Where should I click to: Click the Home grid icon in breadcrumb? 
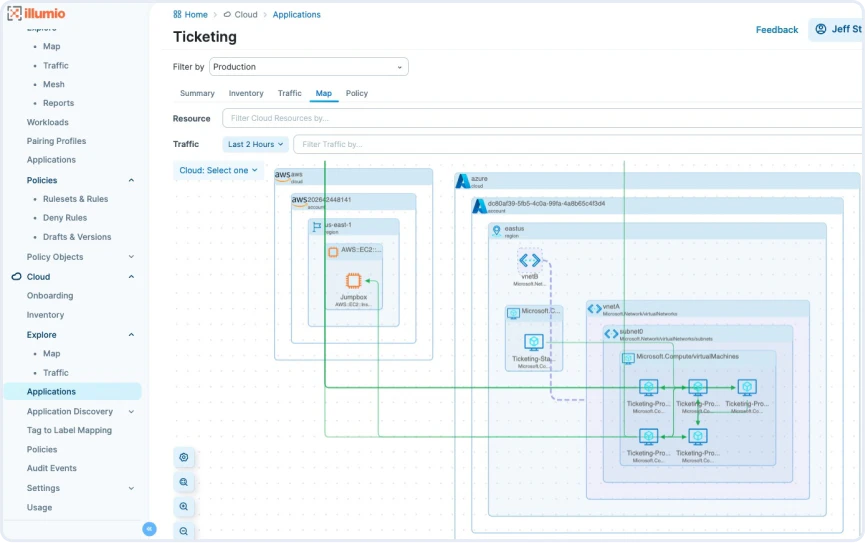[177, 14]
